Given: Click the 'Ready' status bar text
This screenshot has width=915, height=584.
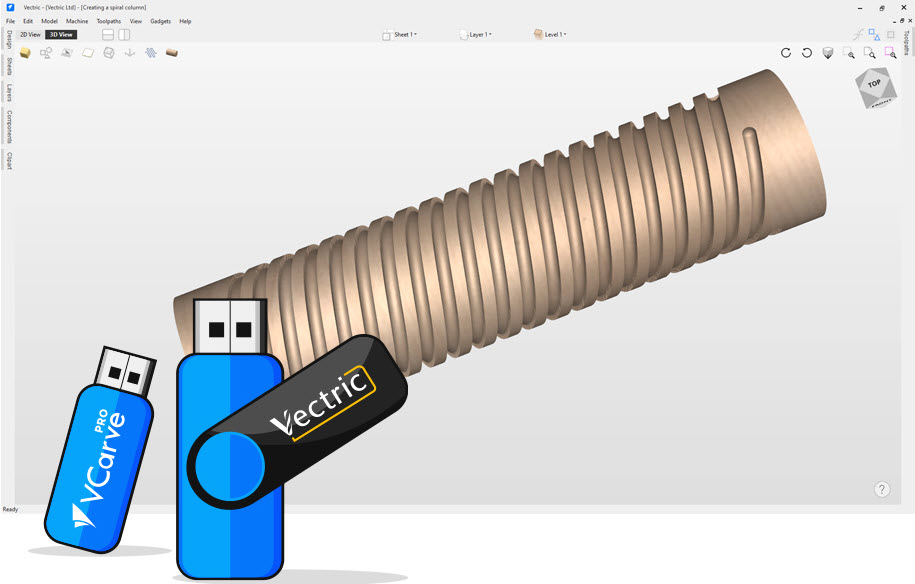Looking at the screenshot, I should tap(11, 509).
